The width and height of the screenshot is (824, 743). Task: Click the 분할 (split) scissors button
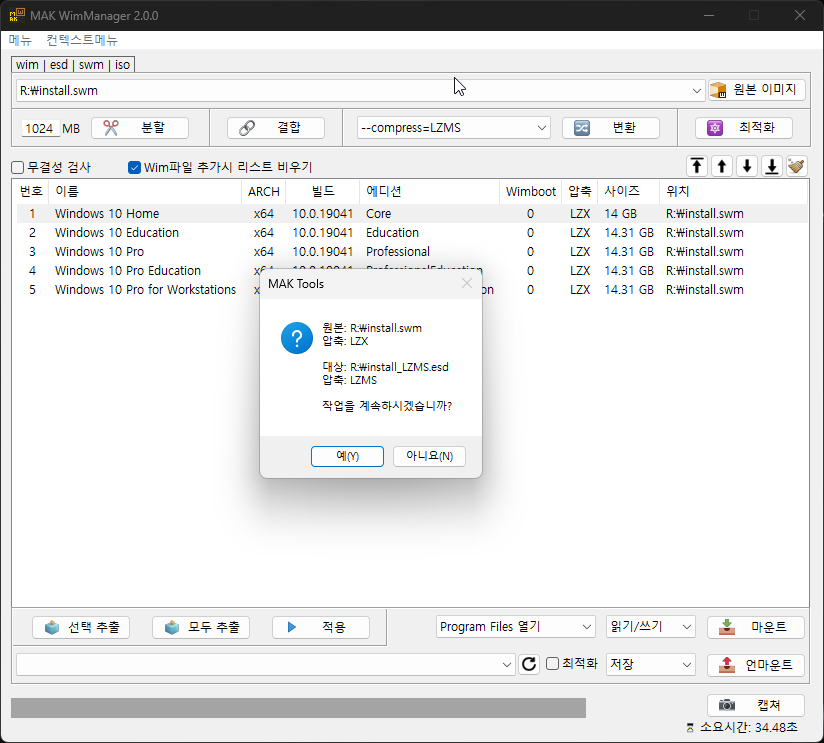[140, 128]
